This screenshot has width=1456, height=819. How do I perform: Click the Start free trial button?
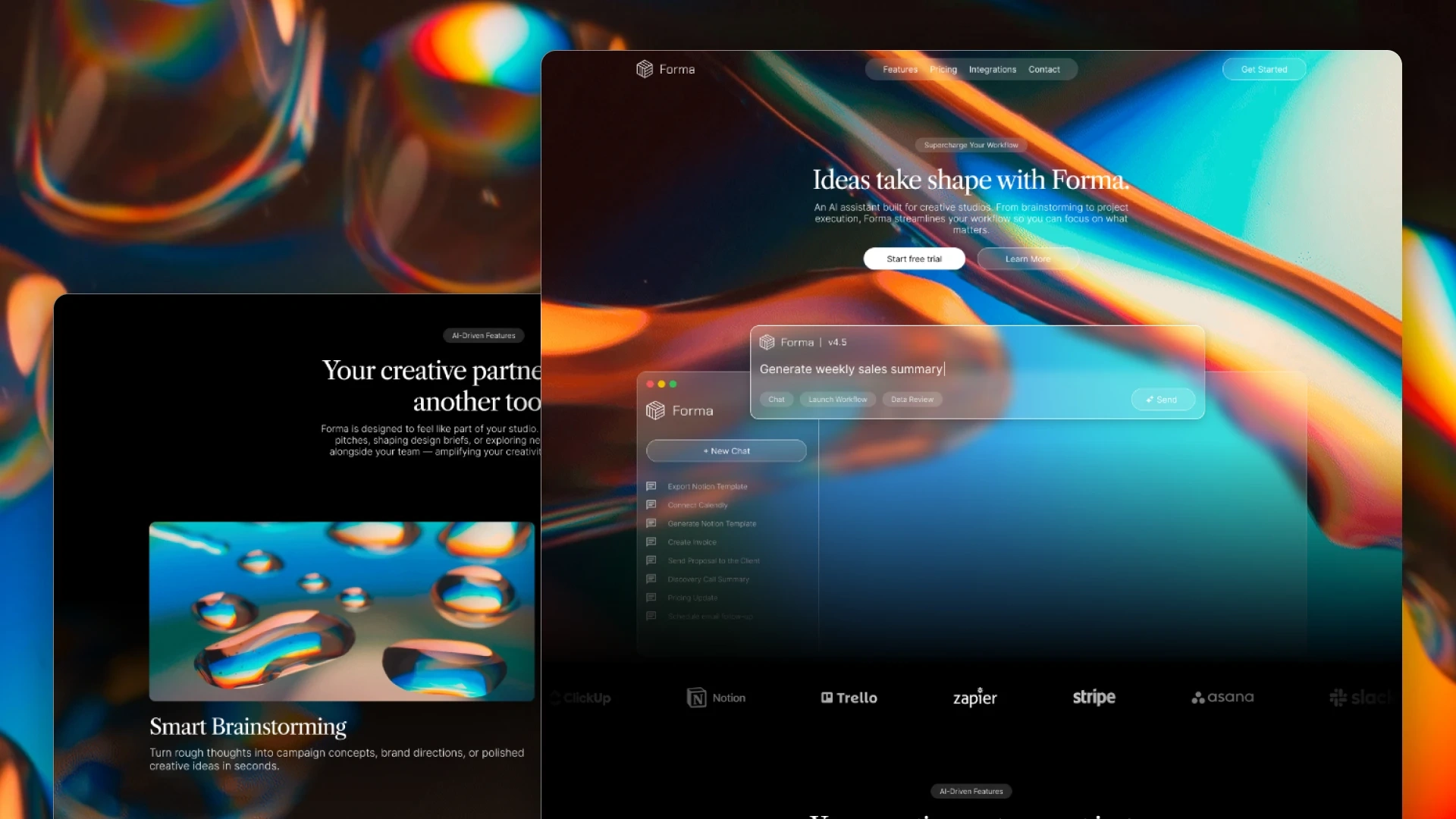(914, 259)
